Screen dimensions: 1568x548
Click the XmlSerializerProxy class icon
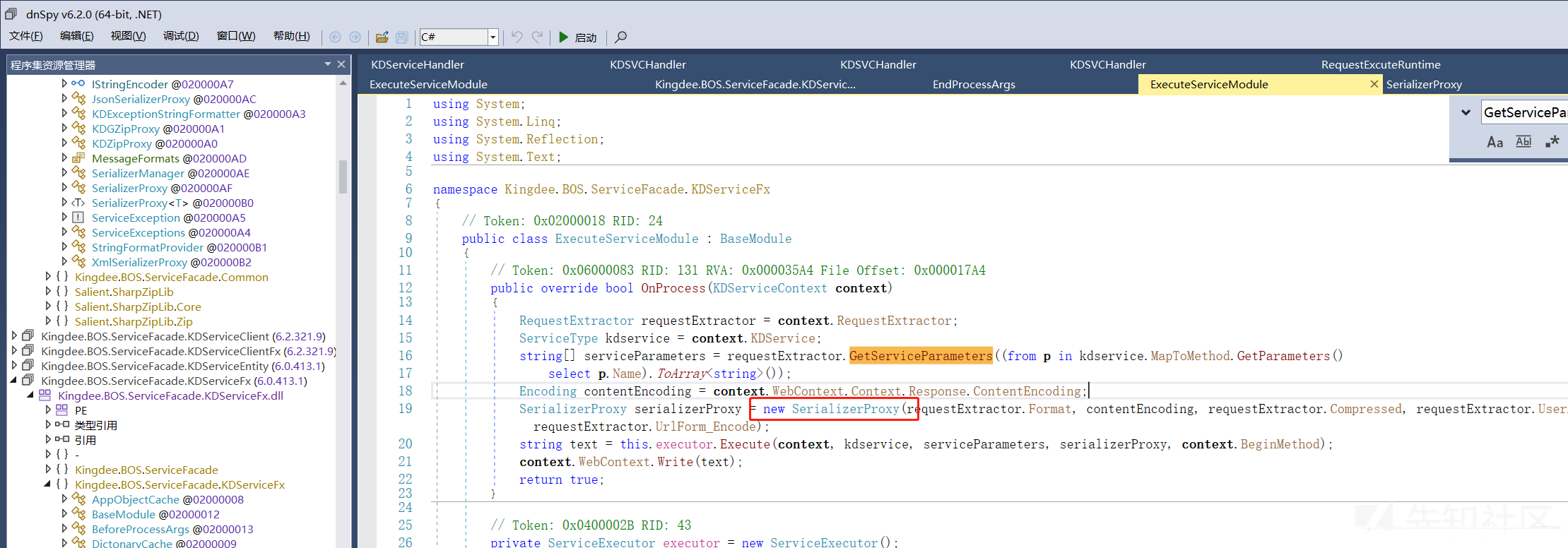coord(78,261)
